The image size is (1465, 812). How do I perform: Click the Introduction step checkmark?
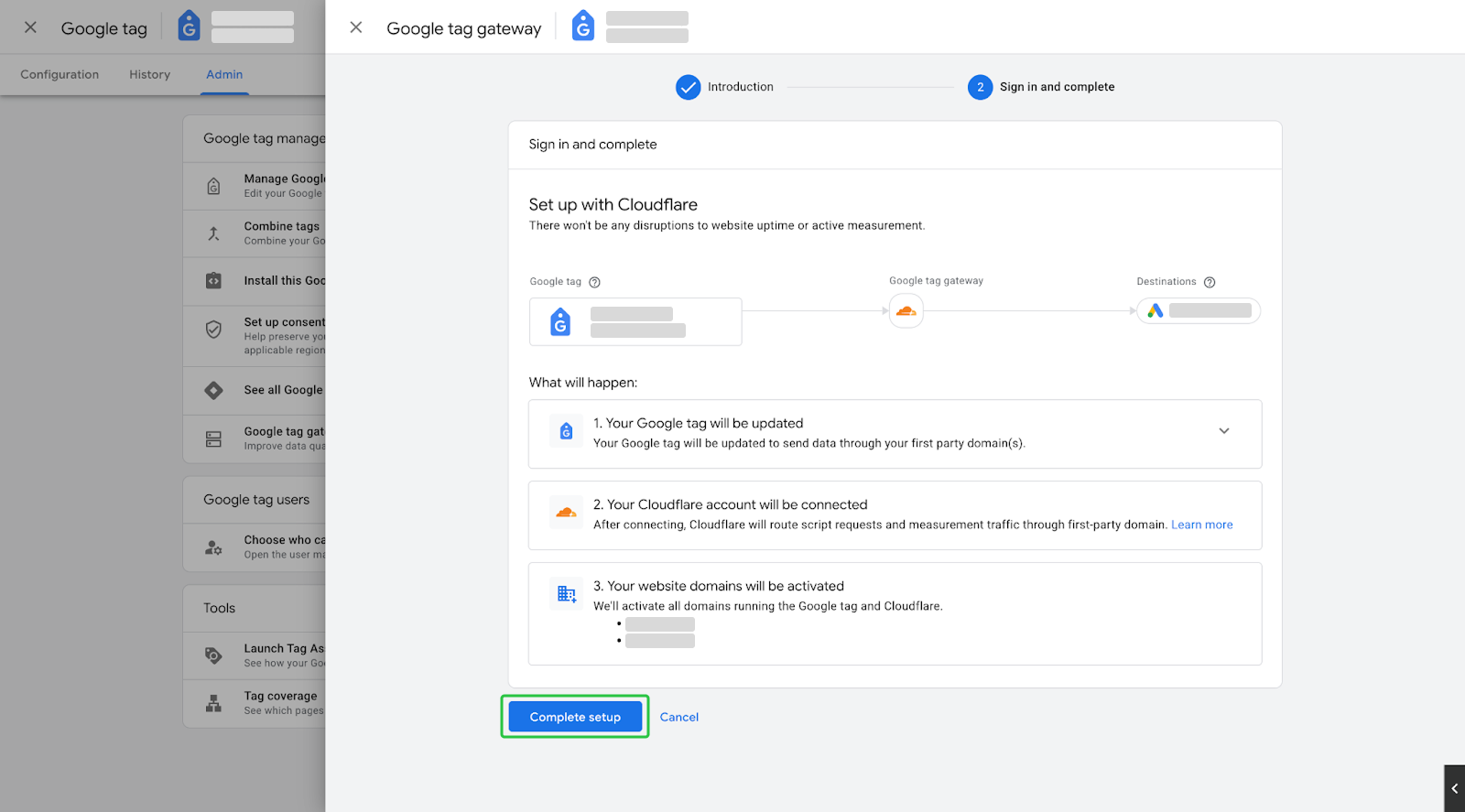(688, 87)
